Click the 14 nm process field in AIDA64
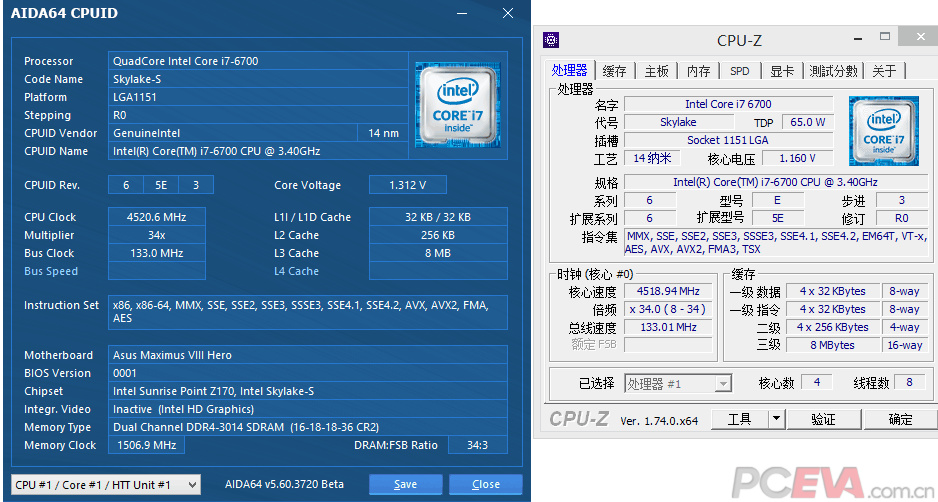This screenshot has height=502, width=938. pyautogui.click(x=383, y=133)
